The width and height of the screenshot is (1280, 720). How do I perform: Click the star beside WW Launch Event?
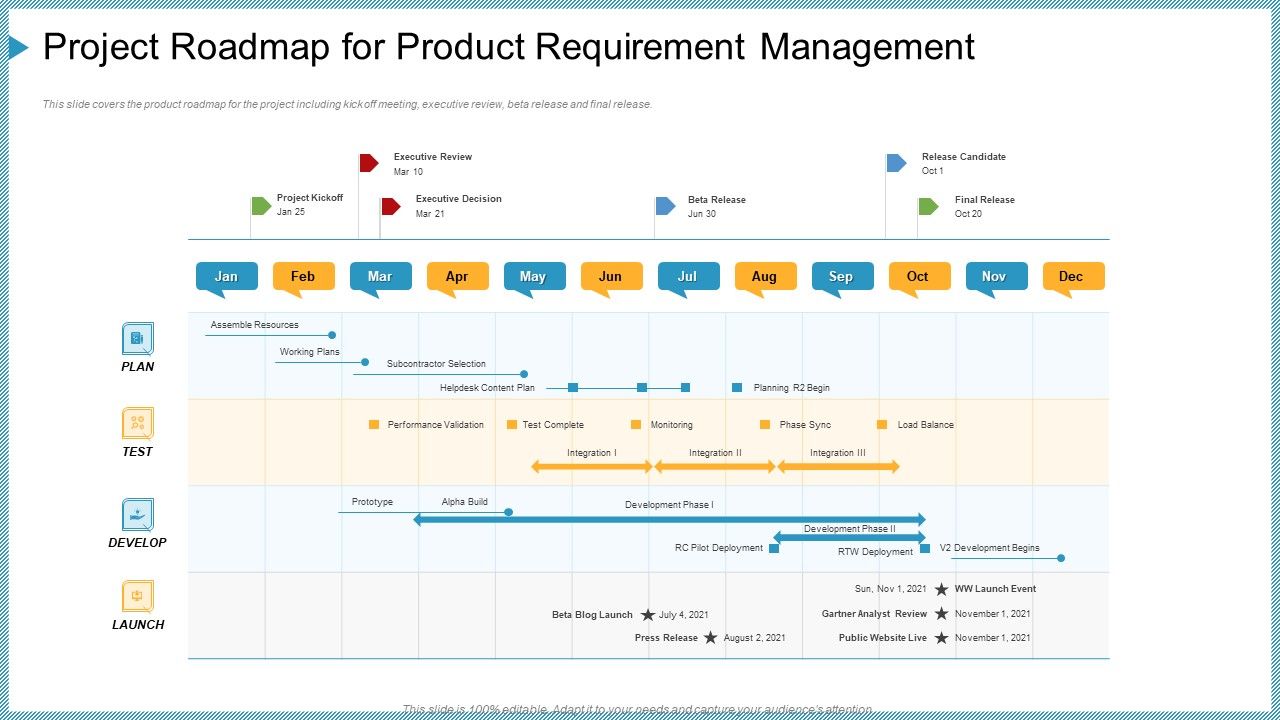(x=941, y=589)
